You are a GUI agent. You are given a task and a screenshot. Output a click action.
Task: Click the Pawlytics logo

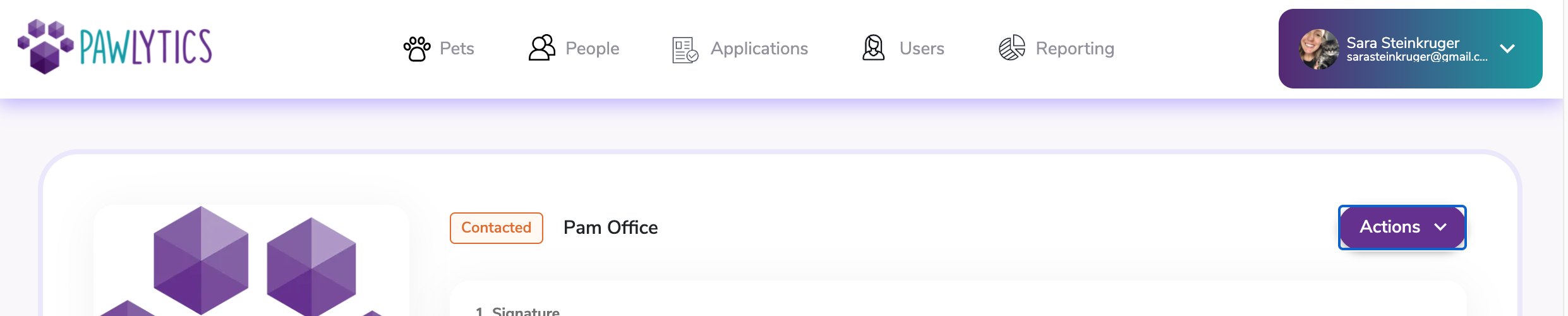(x=115, y=47)
